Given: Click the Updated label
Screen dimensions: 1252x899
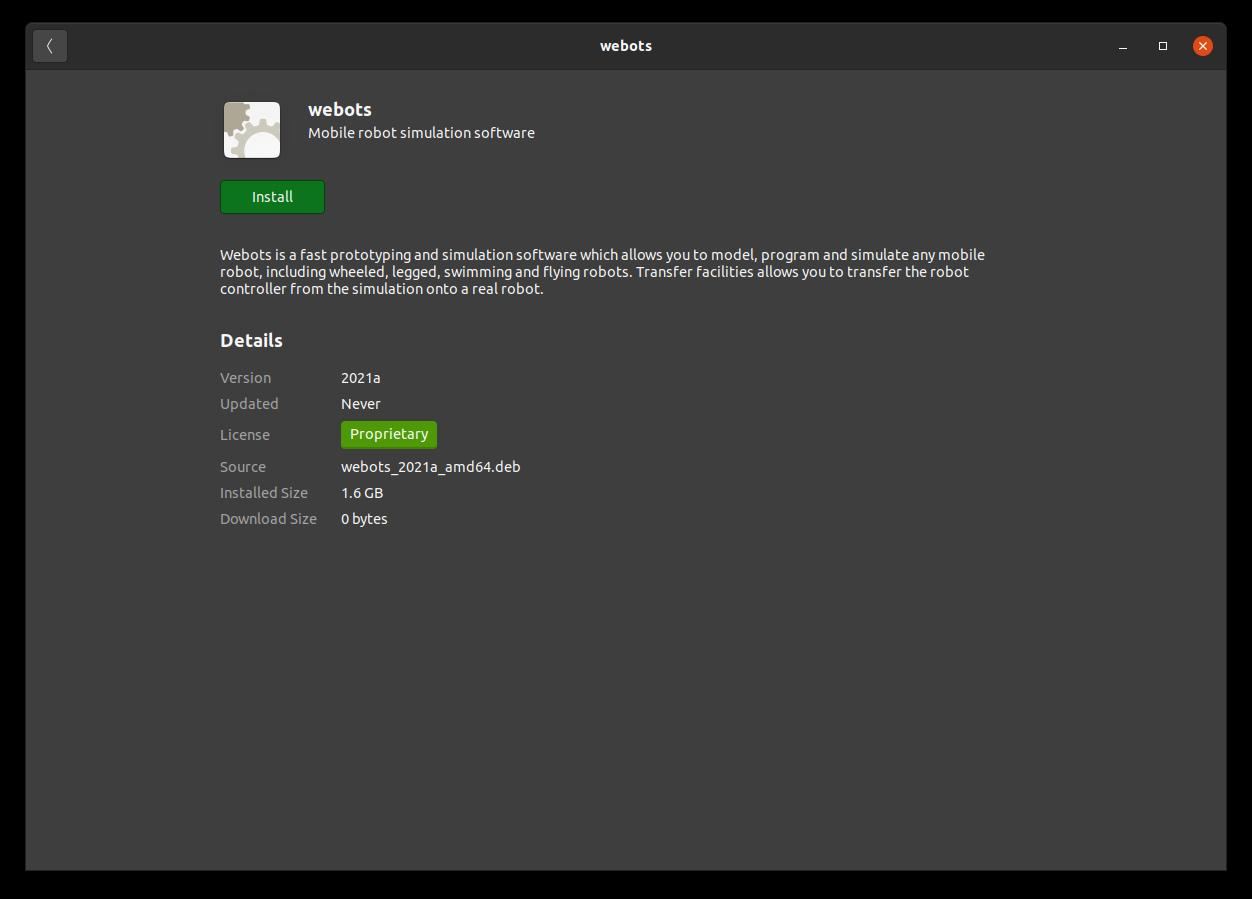Looking at the screenshot, I should click(249, 404).
